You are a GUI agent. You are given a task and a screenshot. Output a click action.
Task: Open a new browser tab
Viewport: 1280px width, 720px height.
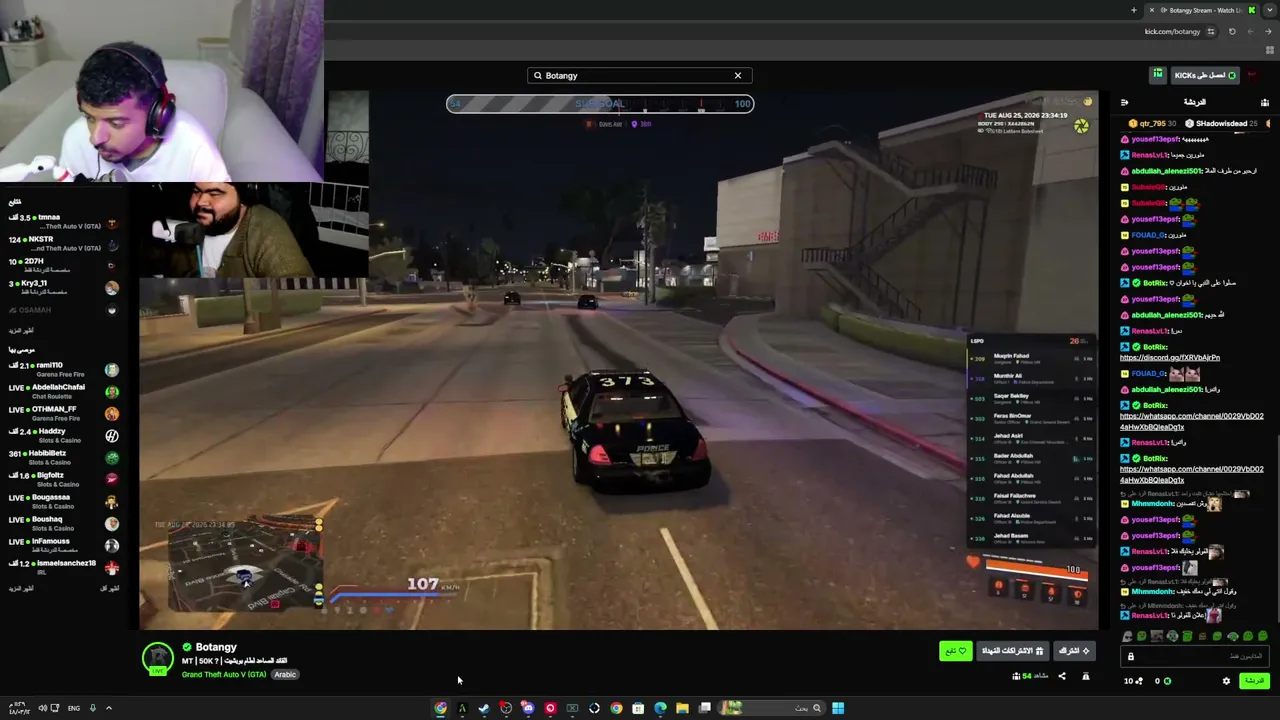[1134, 10]
